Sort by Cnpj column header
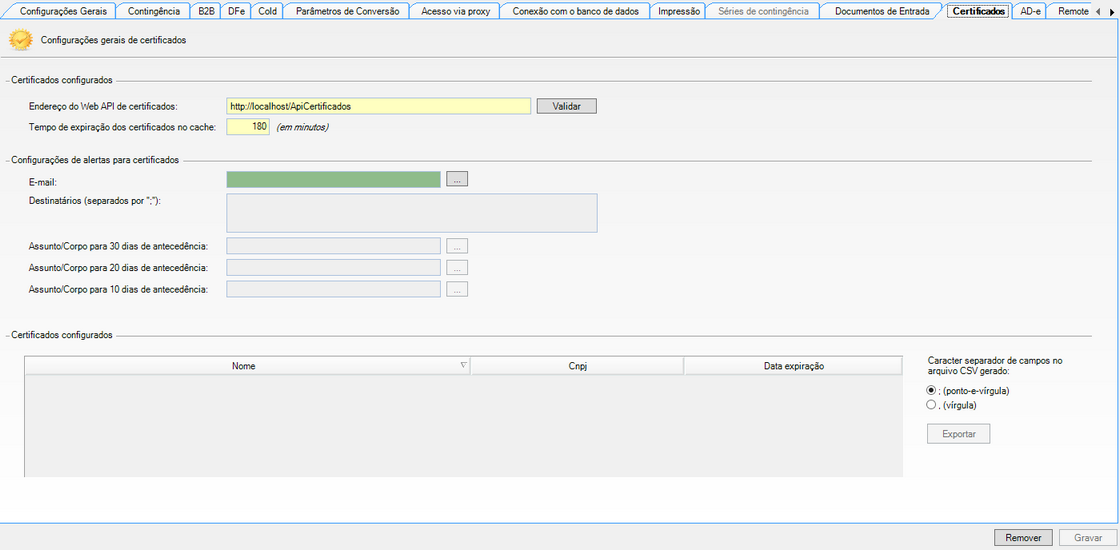The height and width of the screenshot is (550, 1120). (x=577, y=366)
